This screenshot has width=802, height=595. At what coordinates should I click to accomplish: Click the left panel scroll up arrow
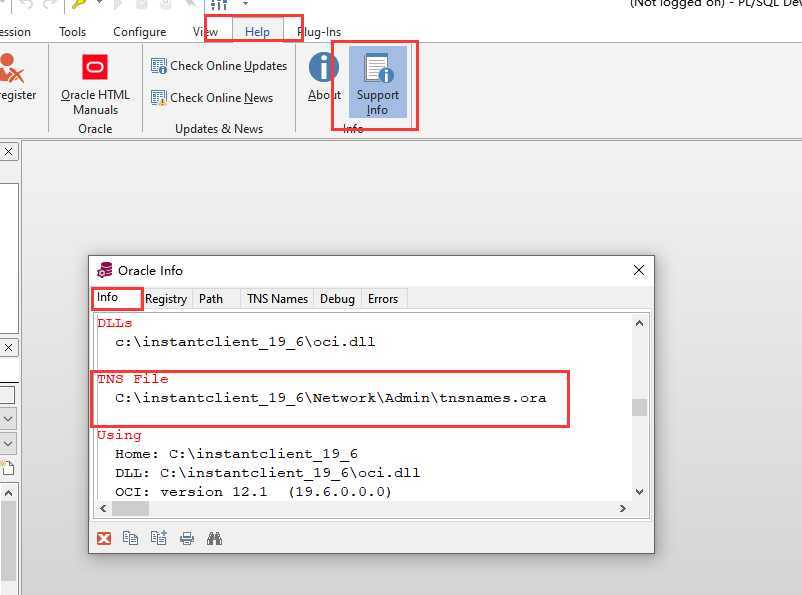click(8, 493)
